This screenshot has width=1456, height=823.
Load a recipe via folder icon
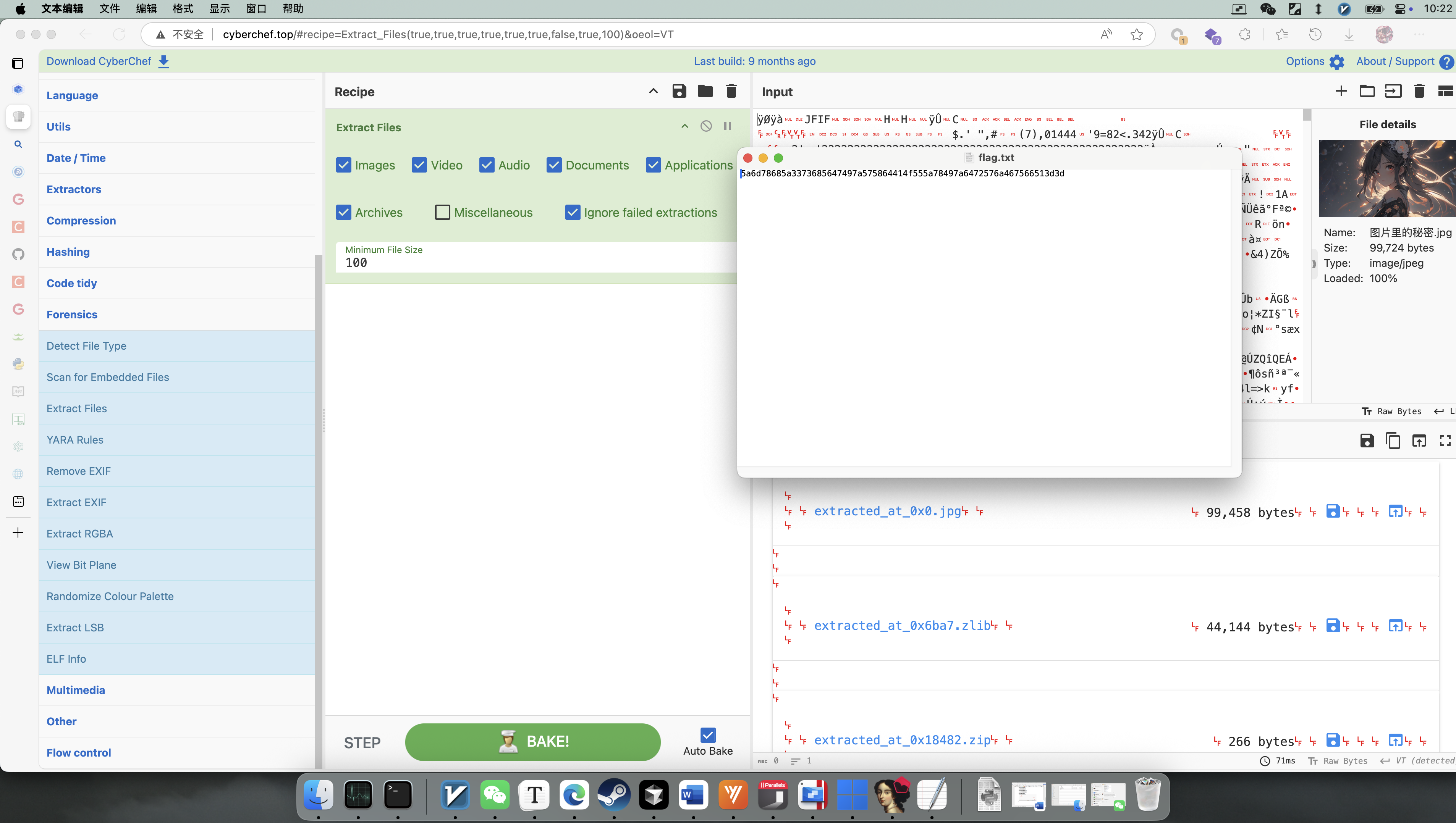click(x=705, y=91)
